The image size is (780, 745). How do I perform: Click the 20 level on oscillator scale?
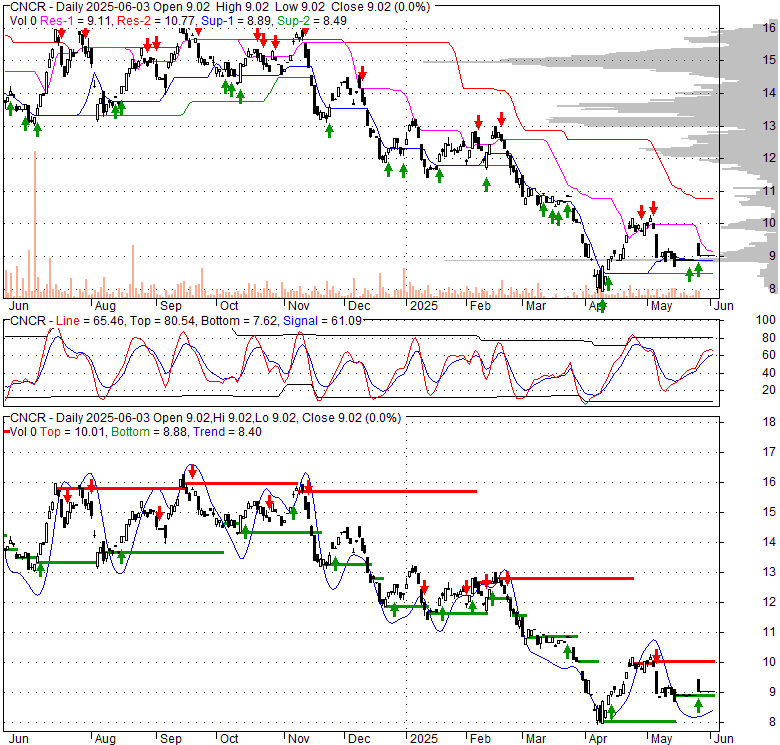tap(769, 389)
